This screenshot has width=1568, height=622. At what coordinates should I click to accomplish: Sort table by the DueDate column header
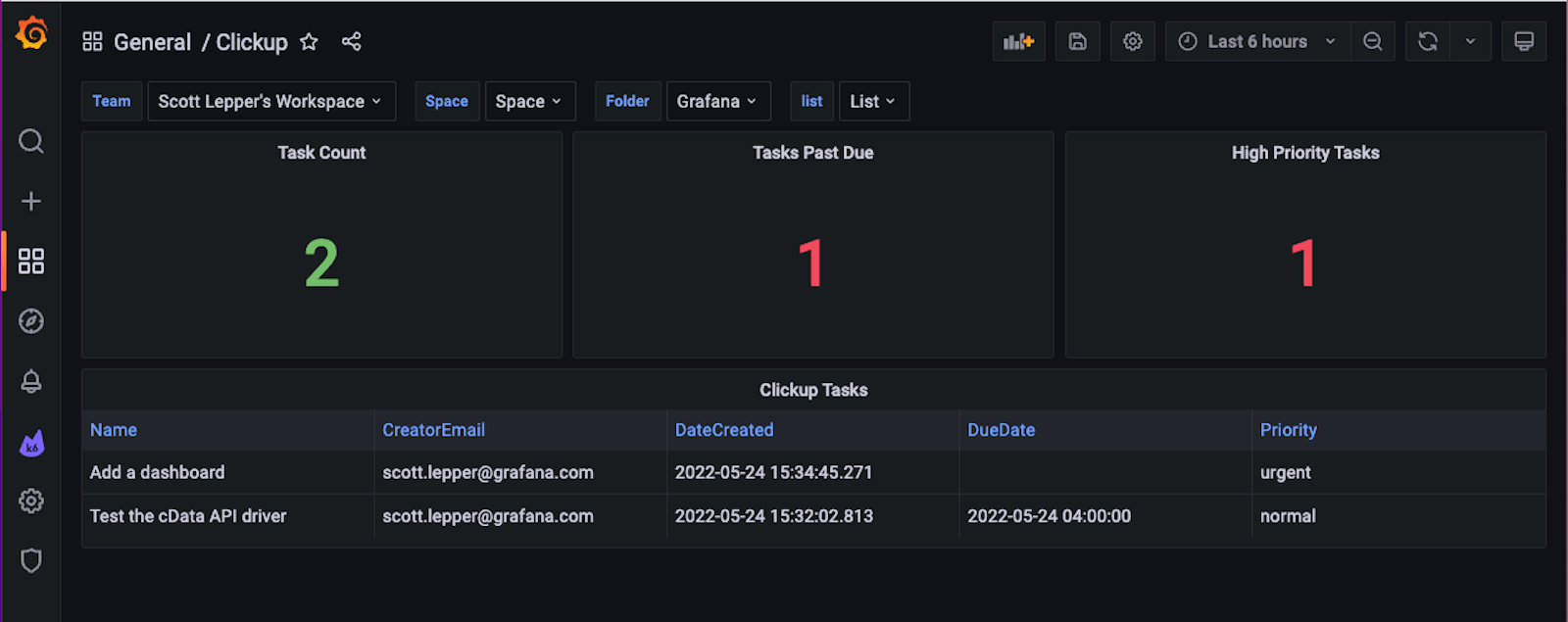tap(1001, 430)
